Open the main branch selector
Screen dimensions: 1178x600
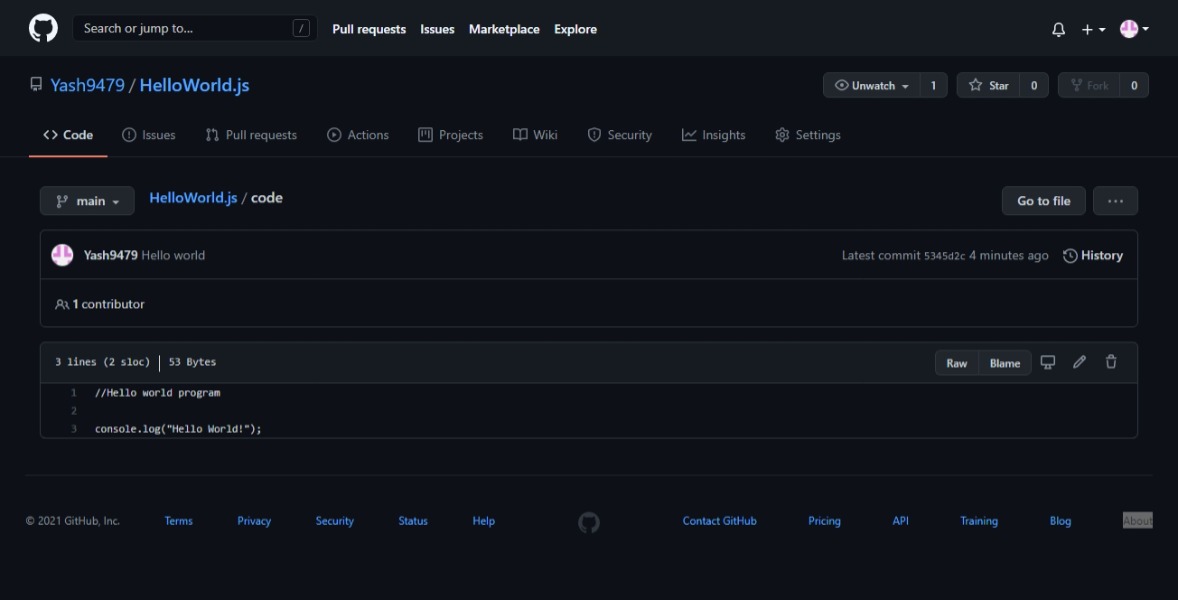click(87, 201)
